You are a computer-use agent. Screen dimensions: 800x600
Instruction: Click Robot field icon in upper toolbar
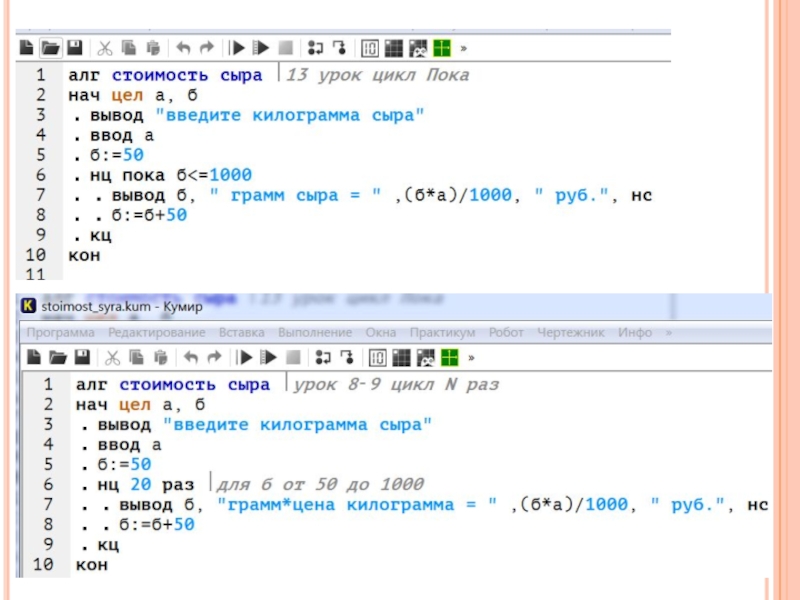click(418, 48)
